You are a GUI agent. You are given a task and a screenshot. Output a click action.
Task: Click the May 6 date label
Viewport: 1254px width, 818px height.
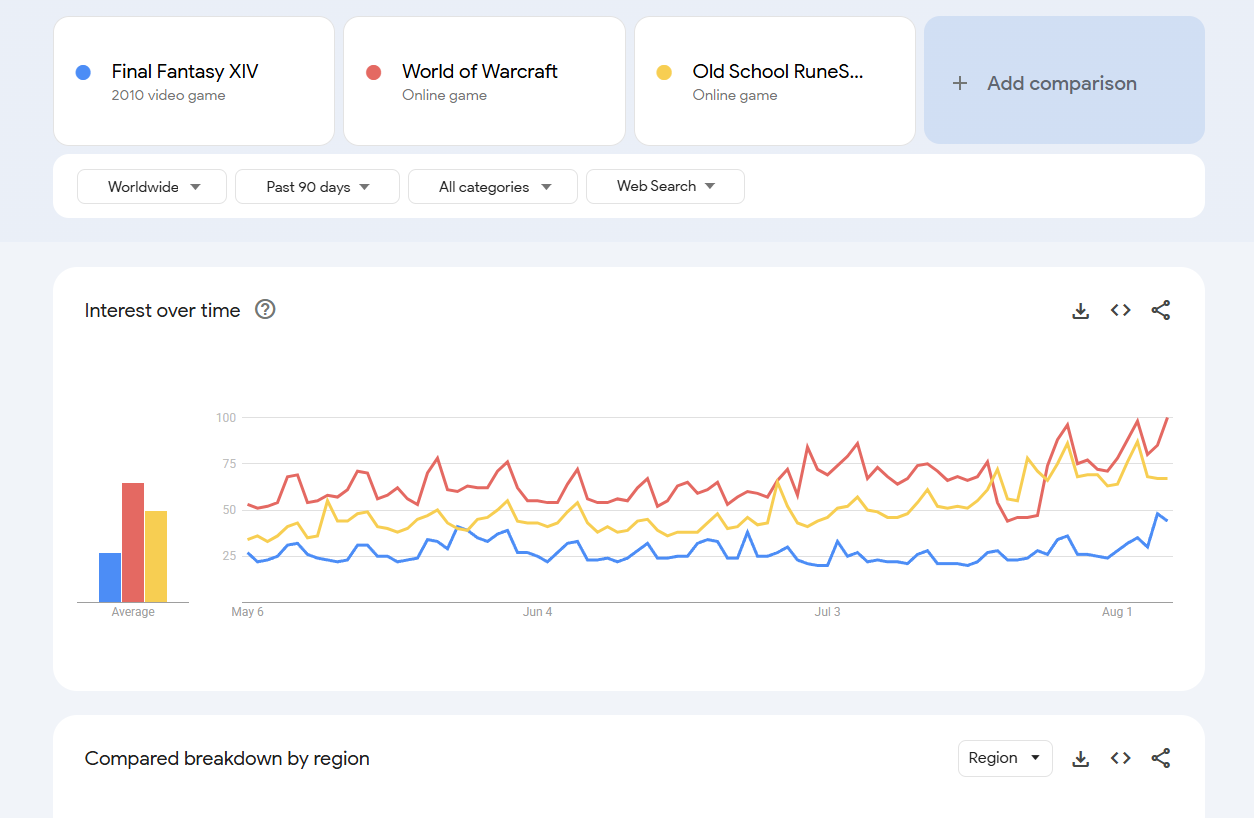coord(247,612)
